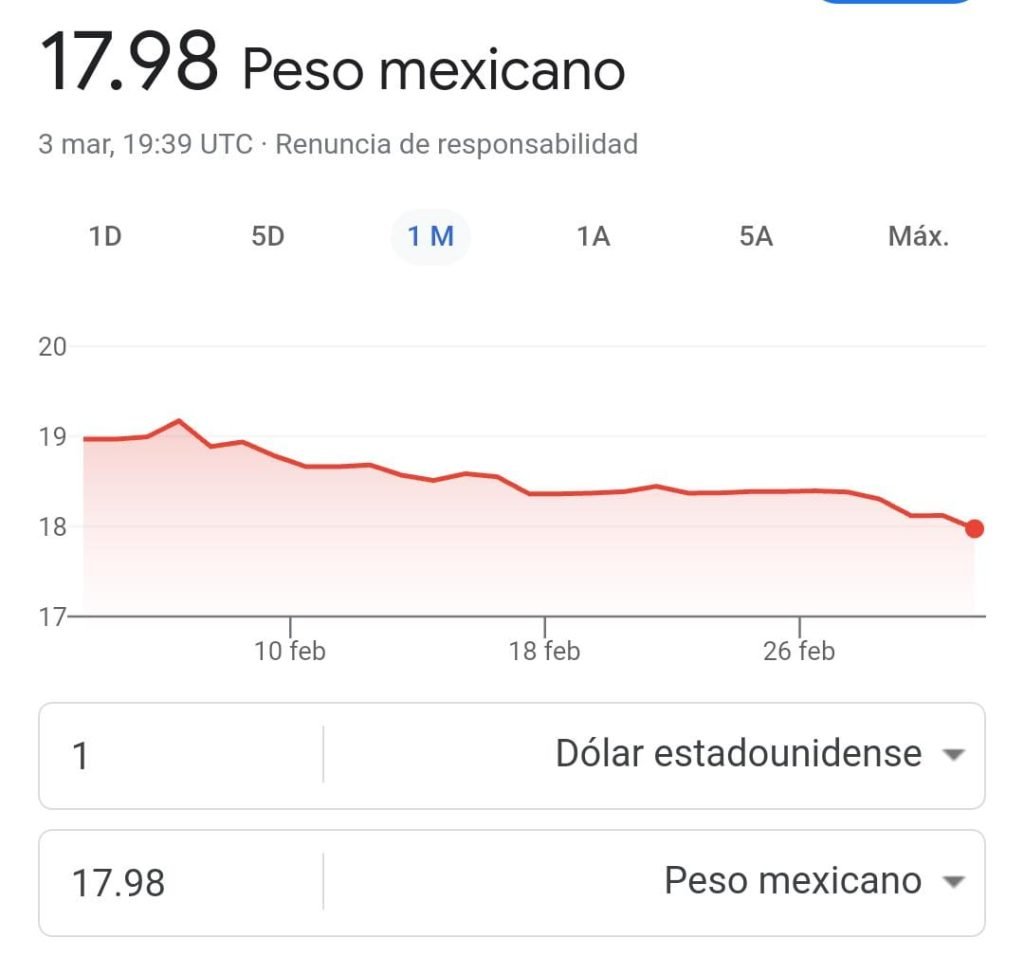Open the Peso mexicano selector in converter
The width and height of the screenshot is (1024, 957).
pos(792,881)
